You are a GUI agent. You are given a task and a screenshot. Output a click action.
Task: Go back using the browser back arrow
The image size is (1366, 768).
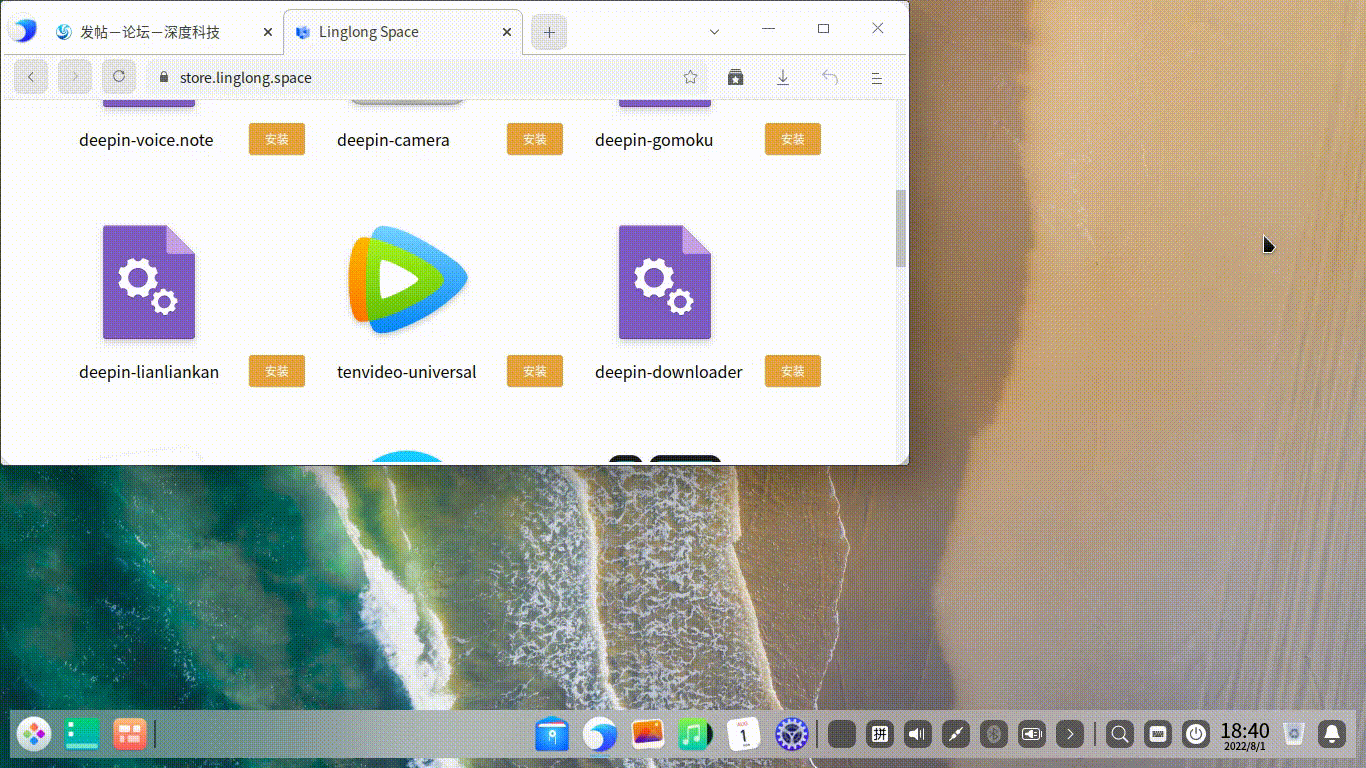tap(31, 77)
